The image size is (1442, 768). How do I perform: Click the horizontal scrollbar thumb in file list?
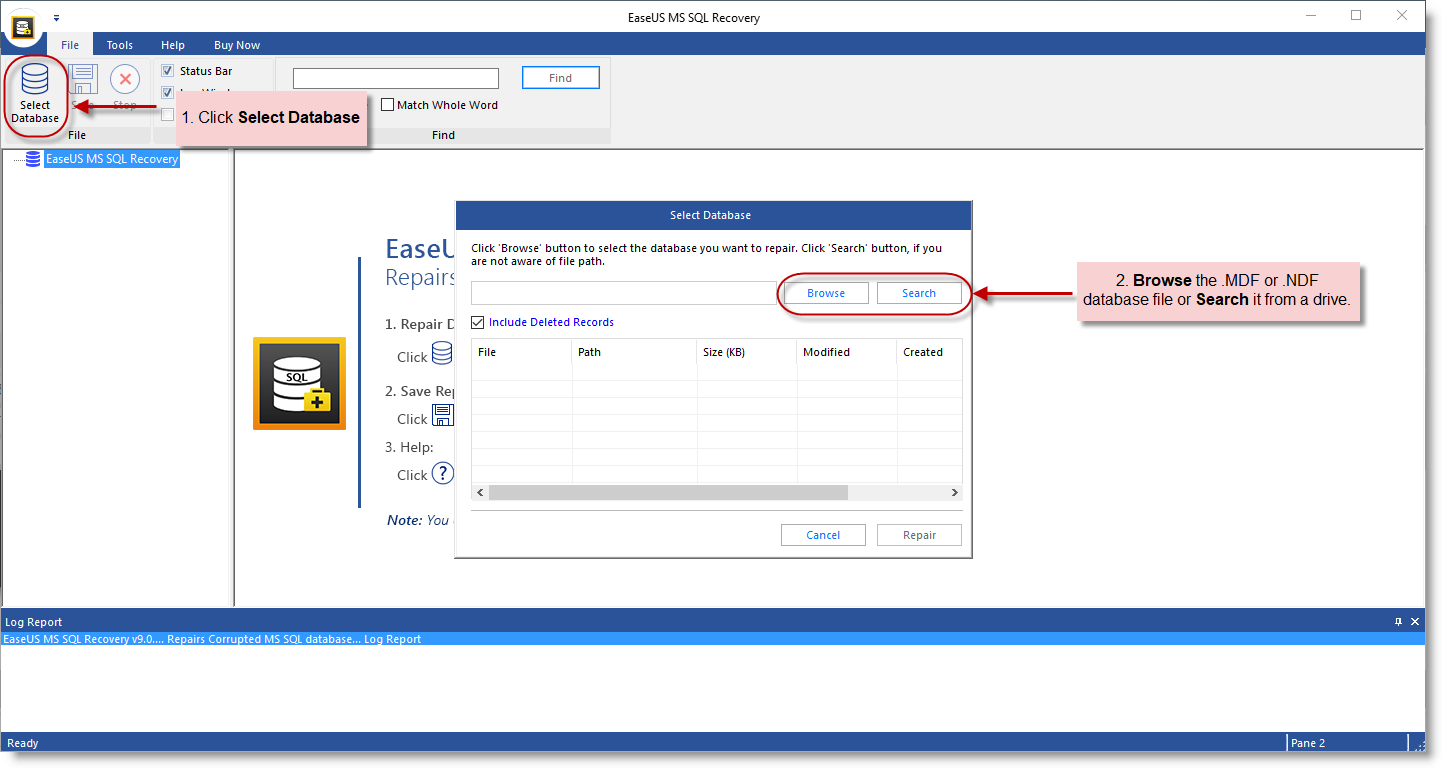668,493
